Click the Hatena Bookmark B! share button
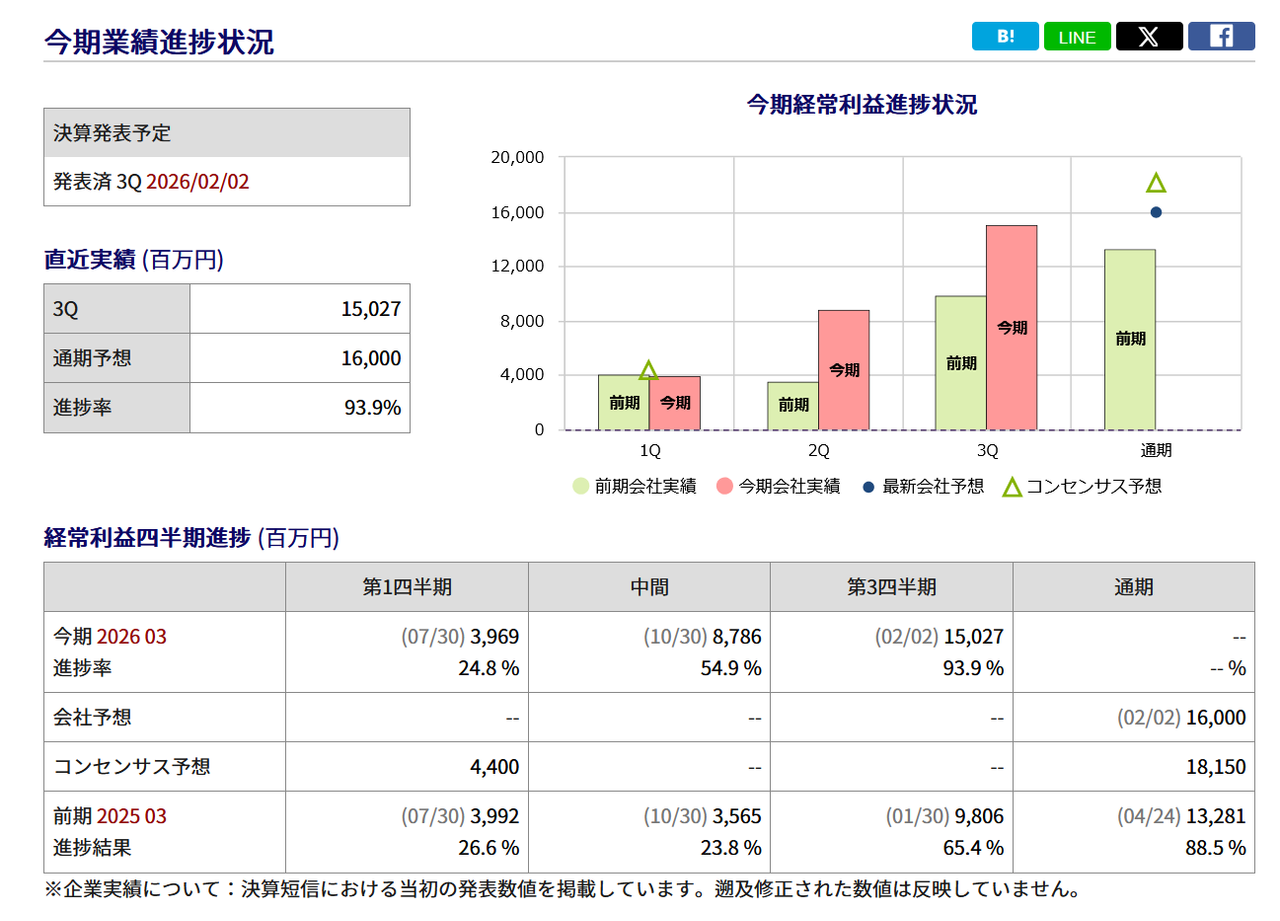 pos(1005,37)
